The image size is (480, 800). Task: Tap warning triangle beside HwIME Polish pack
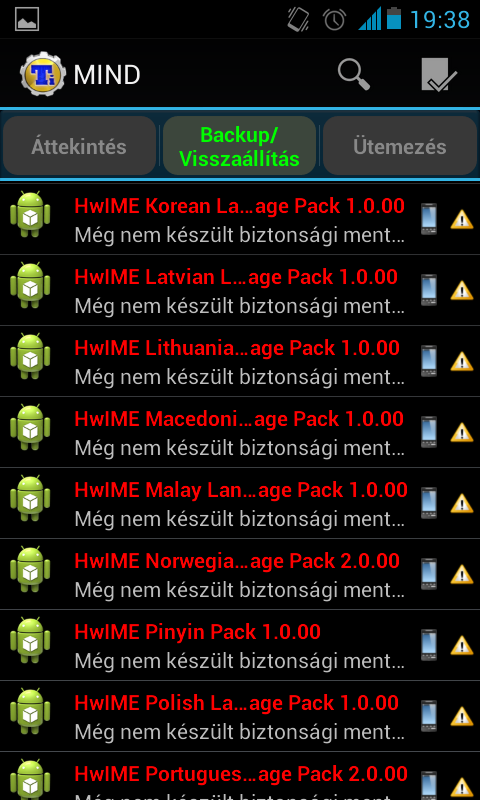(x=462, y=716)
